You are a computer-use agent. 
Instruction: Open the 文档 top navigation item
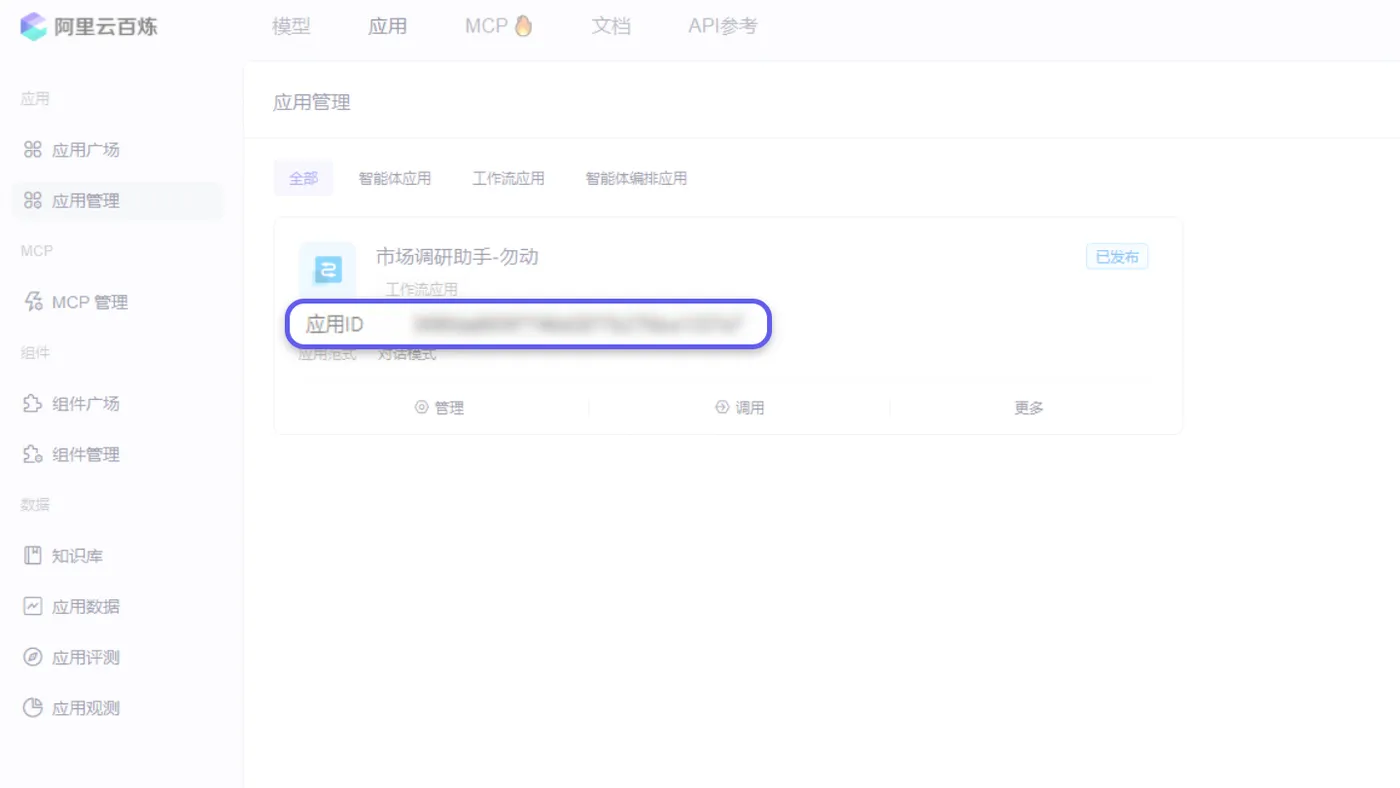611,27
